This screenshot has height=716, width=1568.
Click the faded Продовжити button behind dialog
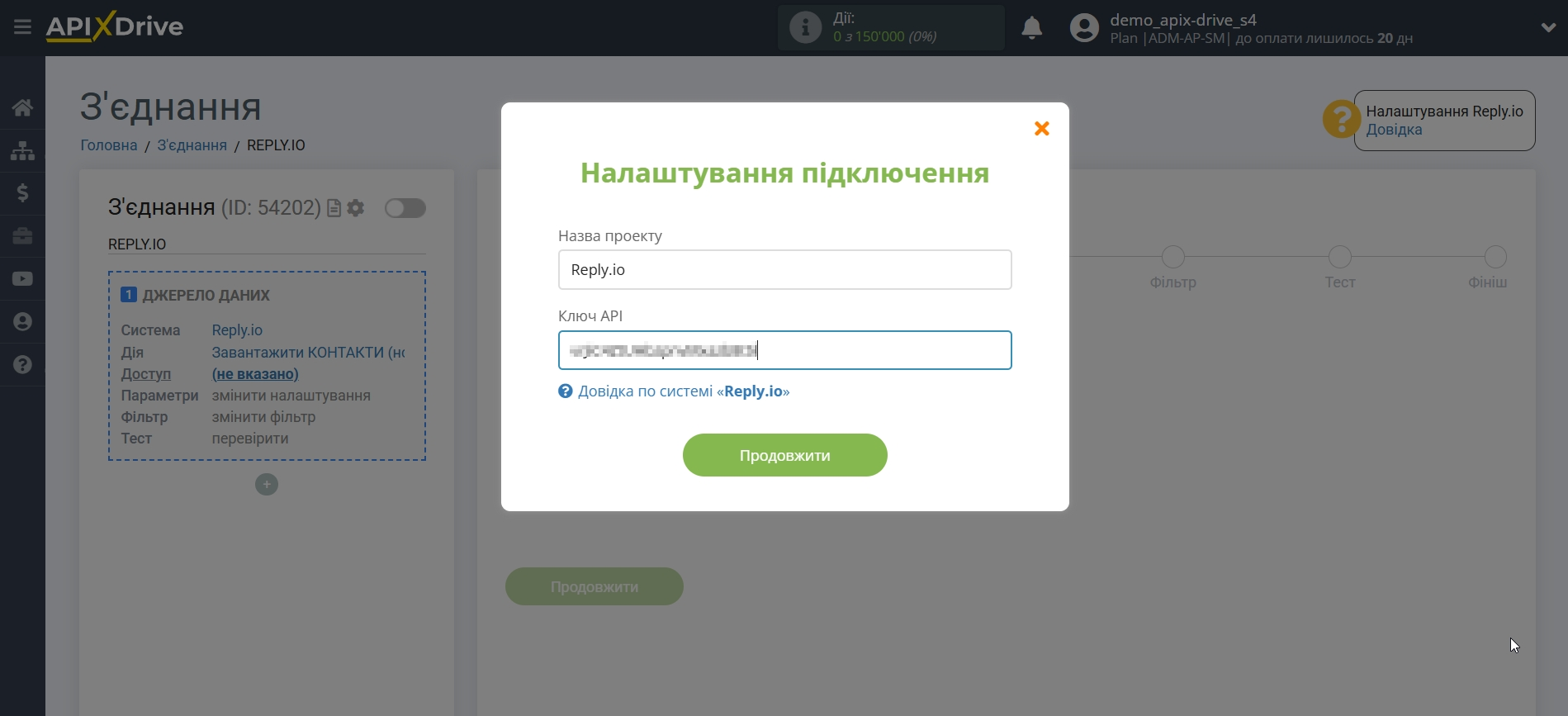click(x=594, y=586)
